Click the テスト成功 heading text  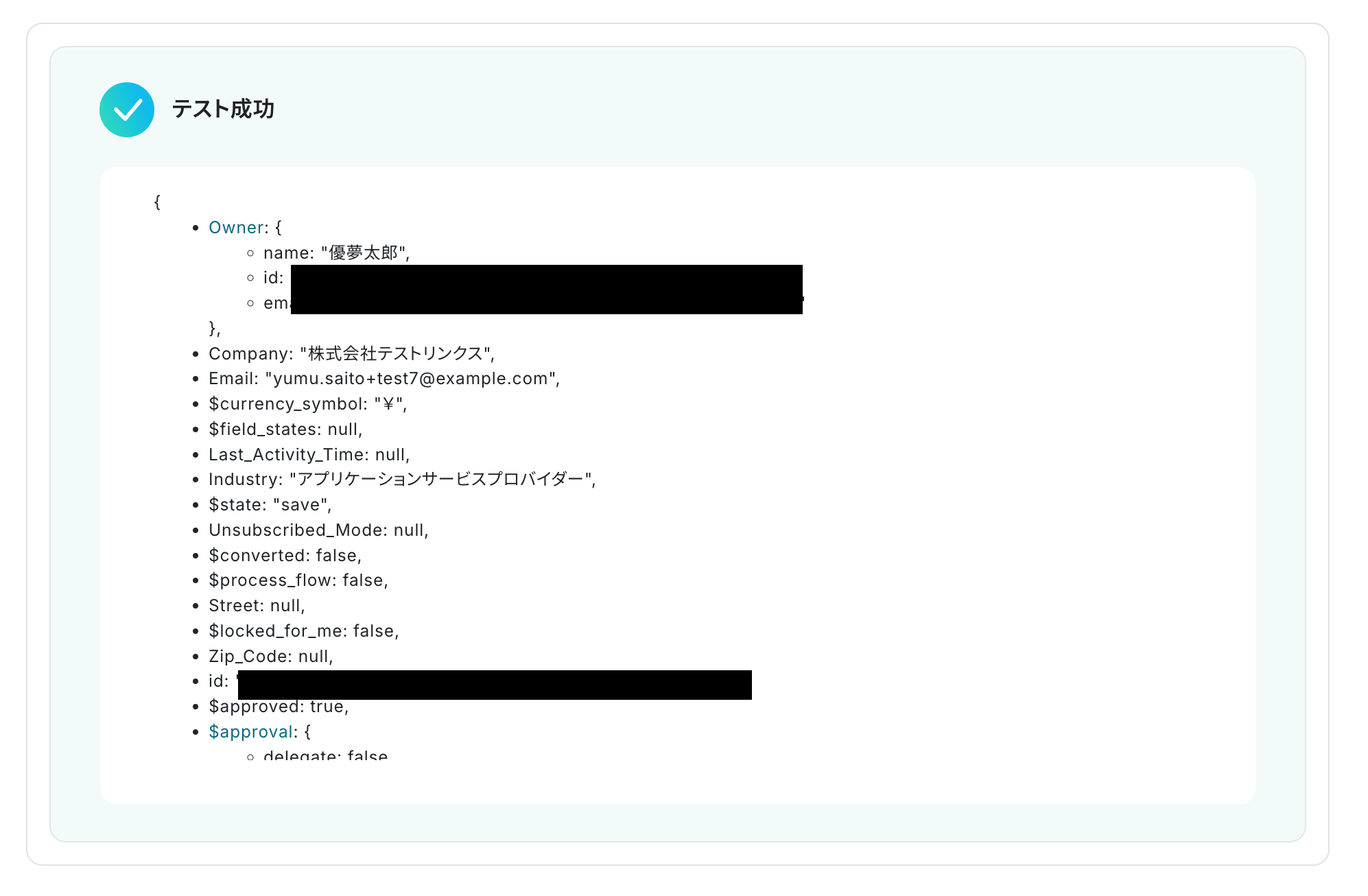pos(223,109)
